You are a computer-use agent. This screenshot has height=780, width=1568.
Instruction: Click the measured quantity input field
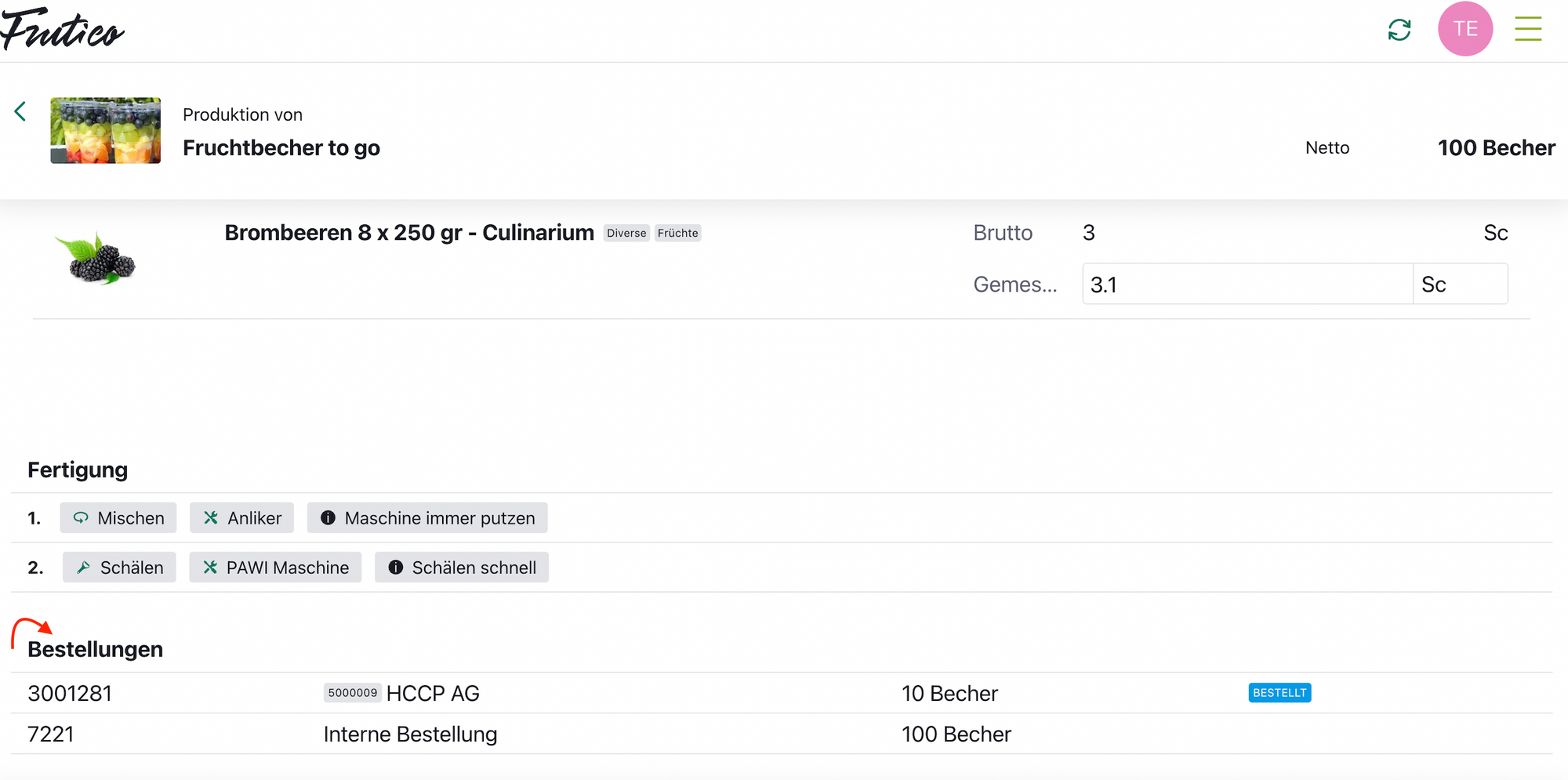pos(1247,284)
